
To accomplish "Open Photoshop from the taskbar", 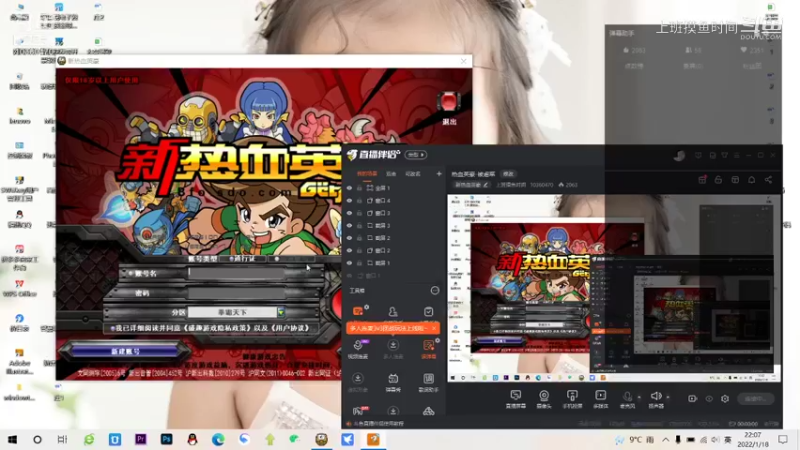I will click(166, 439).
